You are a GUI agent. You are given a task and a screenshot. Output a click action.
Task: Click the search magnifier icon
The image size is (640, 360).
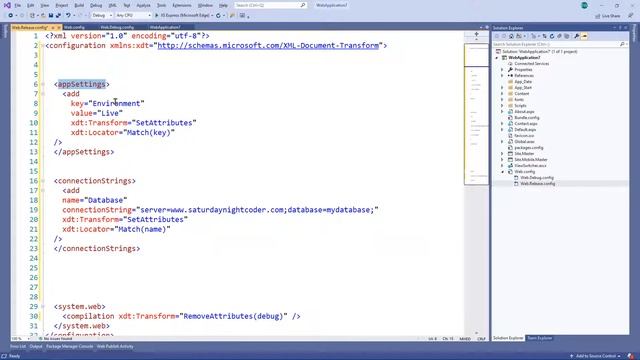pyautogui.click(x=303, y=5)
